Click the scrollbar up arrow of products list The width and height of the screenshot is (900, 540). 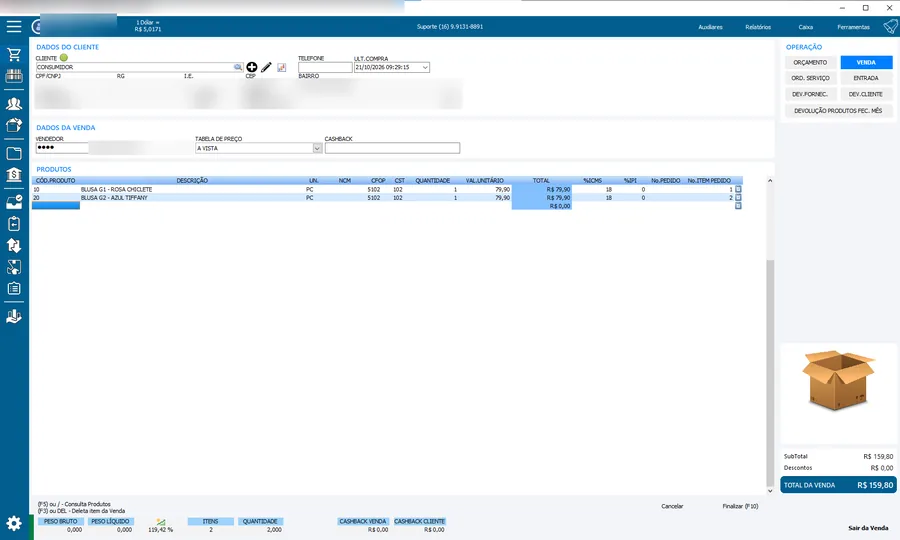[770, 181]
